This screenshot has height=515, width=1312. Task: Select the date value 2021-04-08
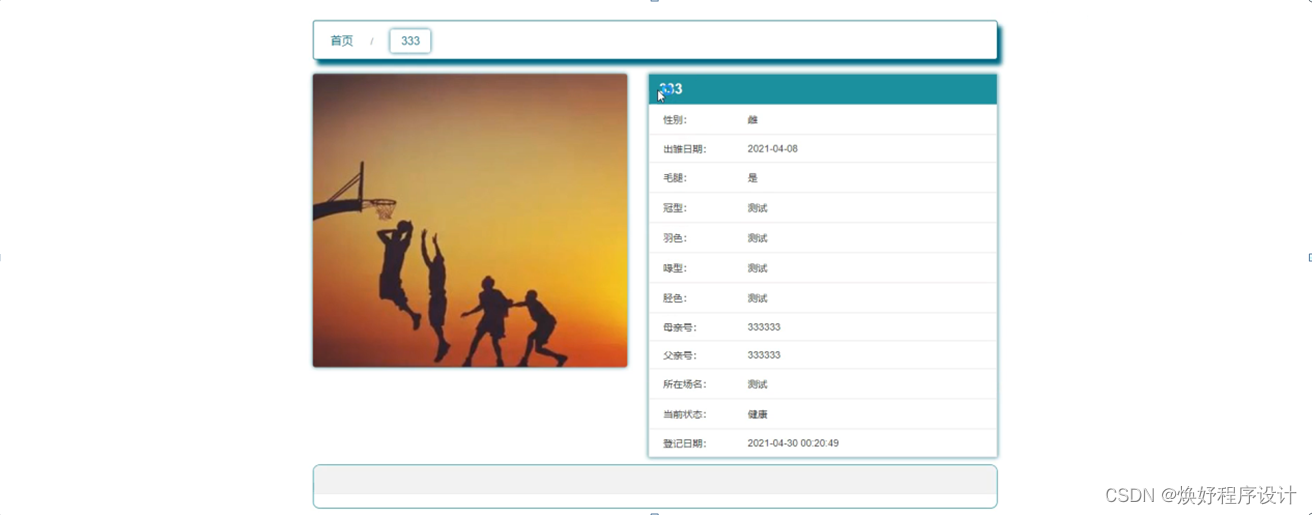[773, 149]
